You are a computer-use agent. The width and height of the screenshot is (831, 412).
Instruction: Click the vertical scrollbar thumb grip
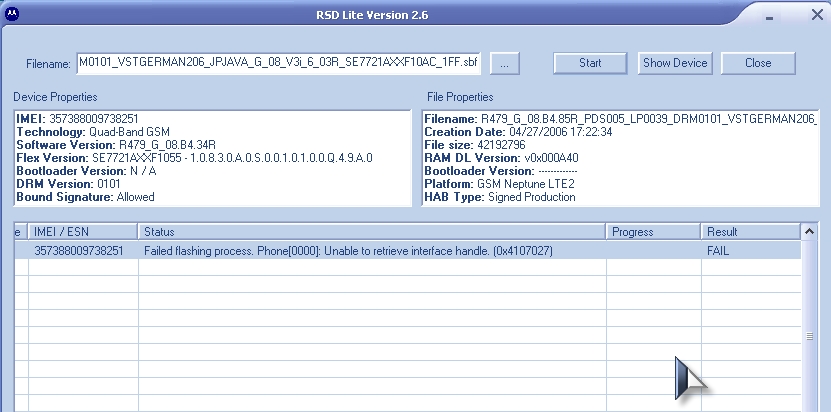809,336
